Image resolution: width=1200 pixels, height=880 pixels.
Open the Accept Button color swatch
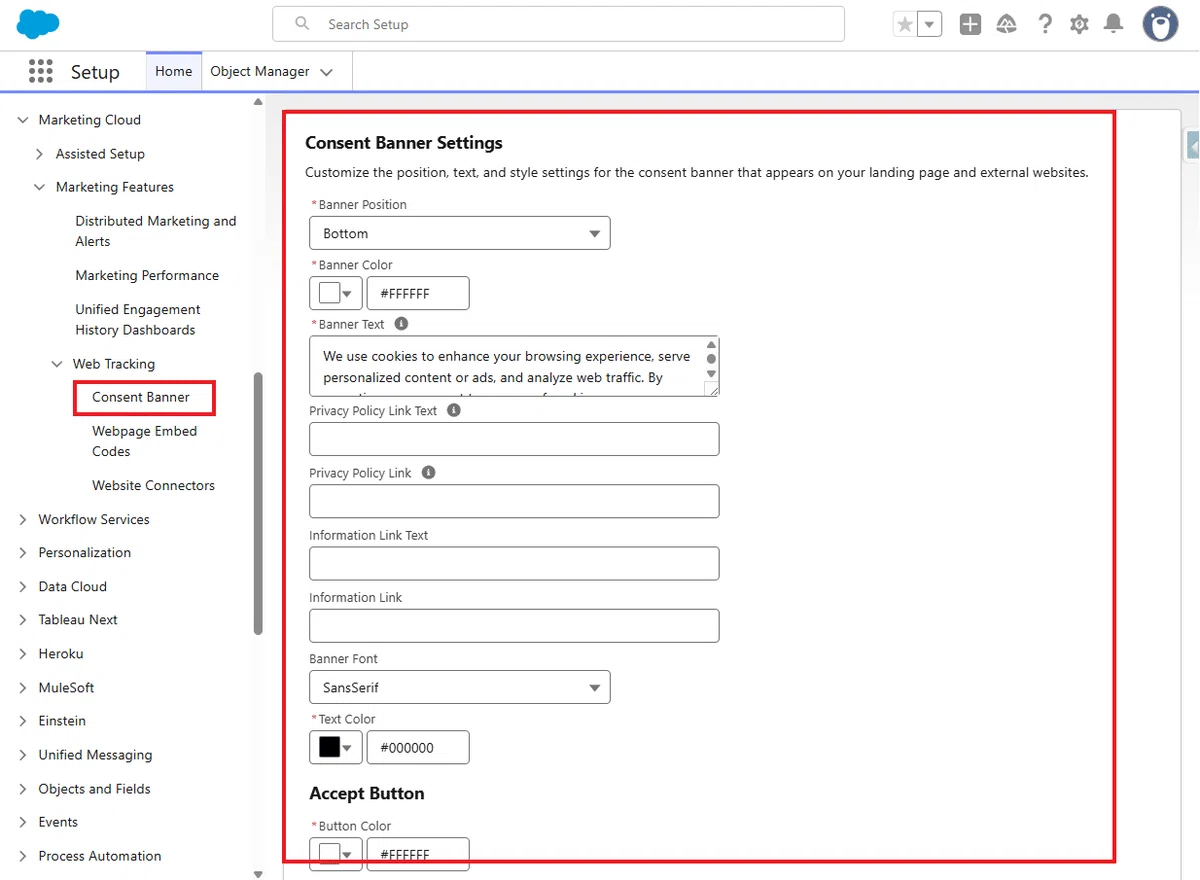point(336,854)
